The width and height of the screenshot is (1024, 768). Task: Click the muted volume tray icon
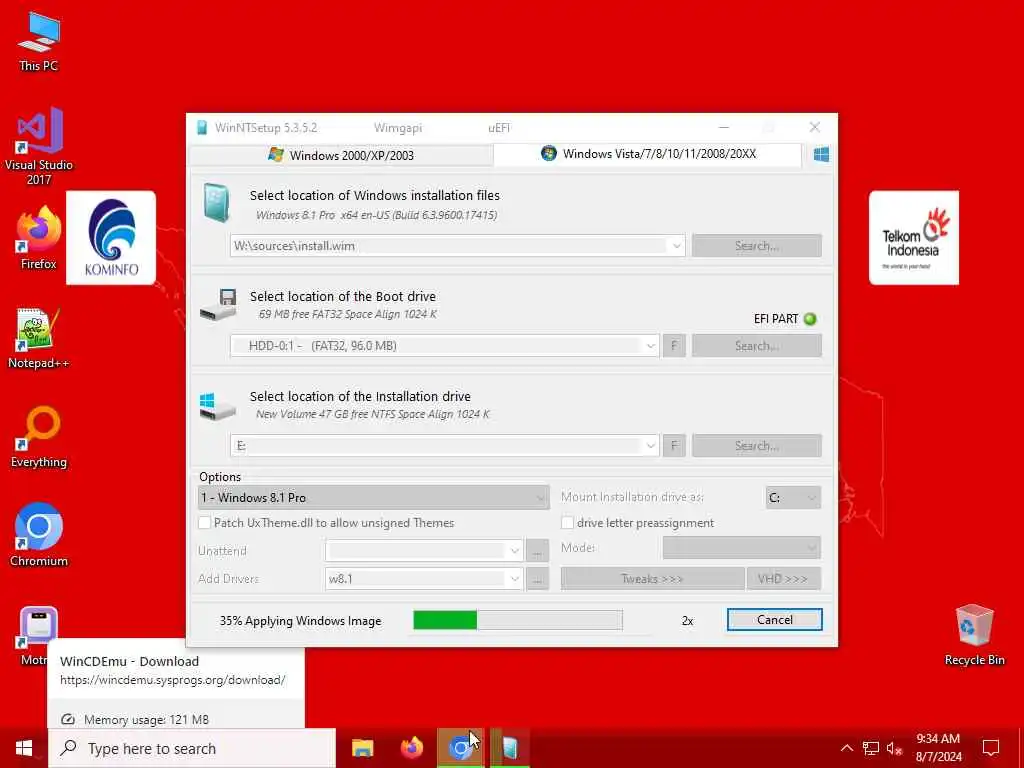(894, 748)
